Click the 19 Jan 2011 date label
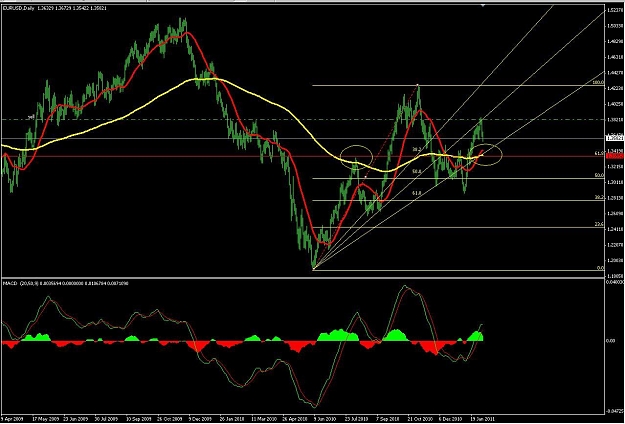 pyautogui.click(x=483, y=419)
